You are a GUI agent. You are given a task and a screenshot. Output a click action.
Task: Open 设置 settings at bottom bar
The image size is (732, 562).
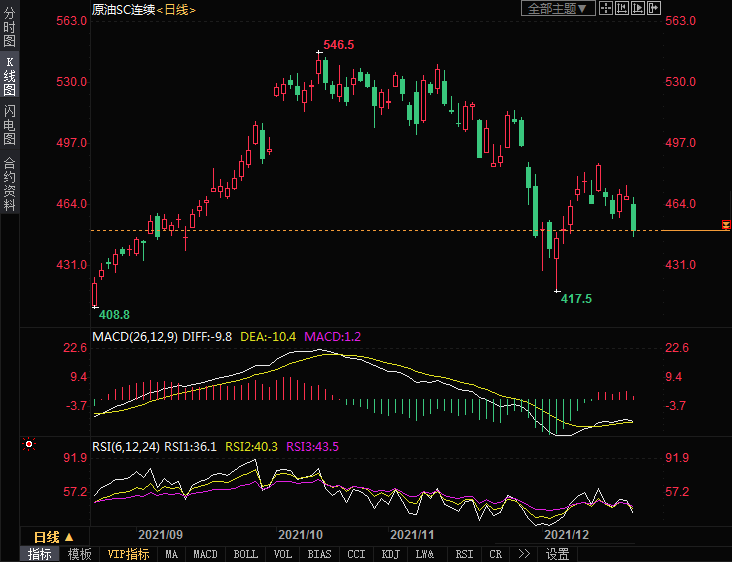(x=558, y=554)
